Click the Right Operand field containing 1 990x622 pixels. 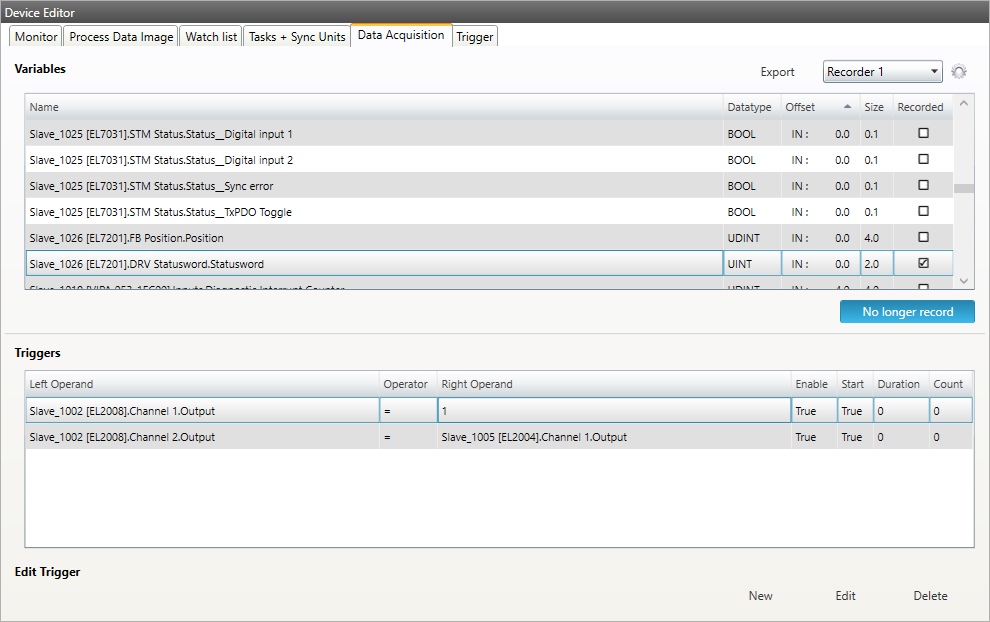(613, 411)
